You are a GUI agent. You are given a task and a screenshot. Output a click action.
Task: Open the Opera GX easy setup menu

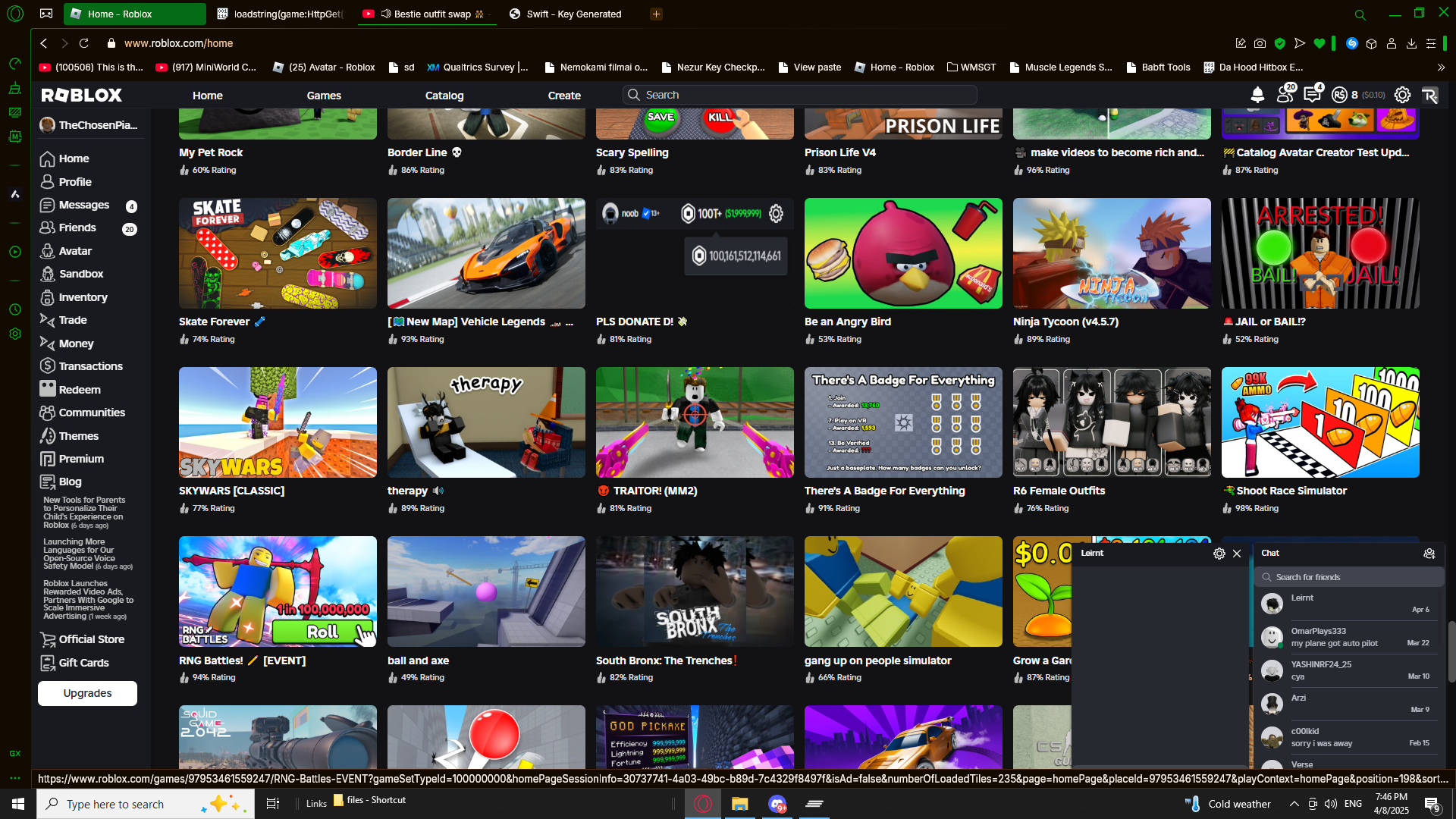1431,43
